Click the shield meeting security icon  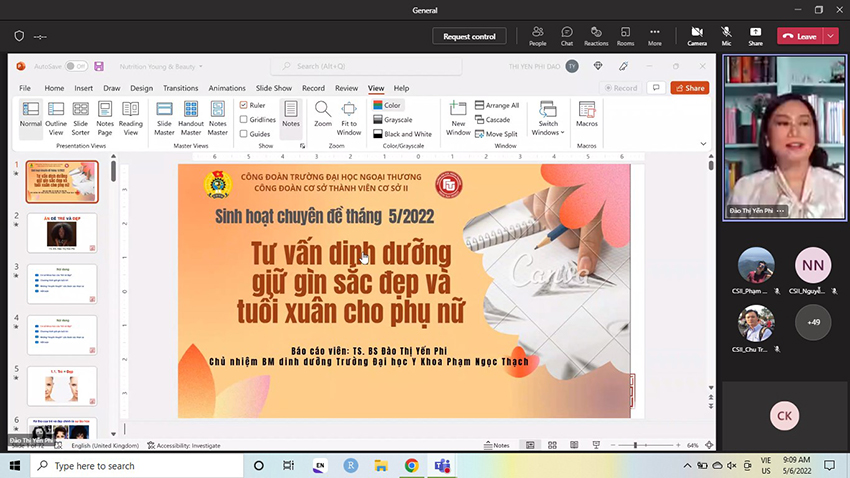(19, 36)
